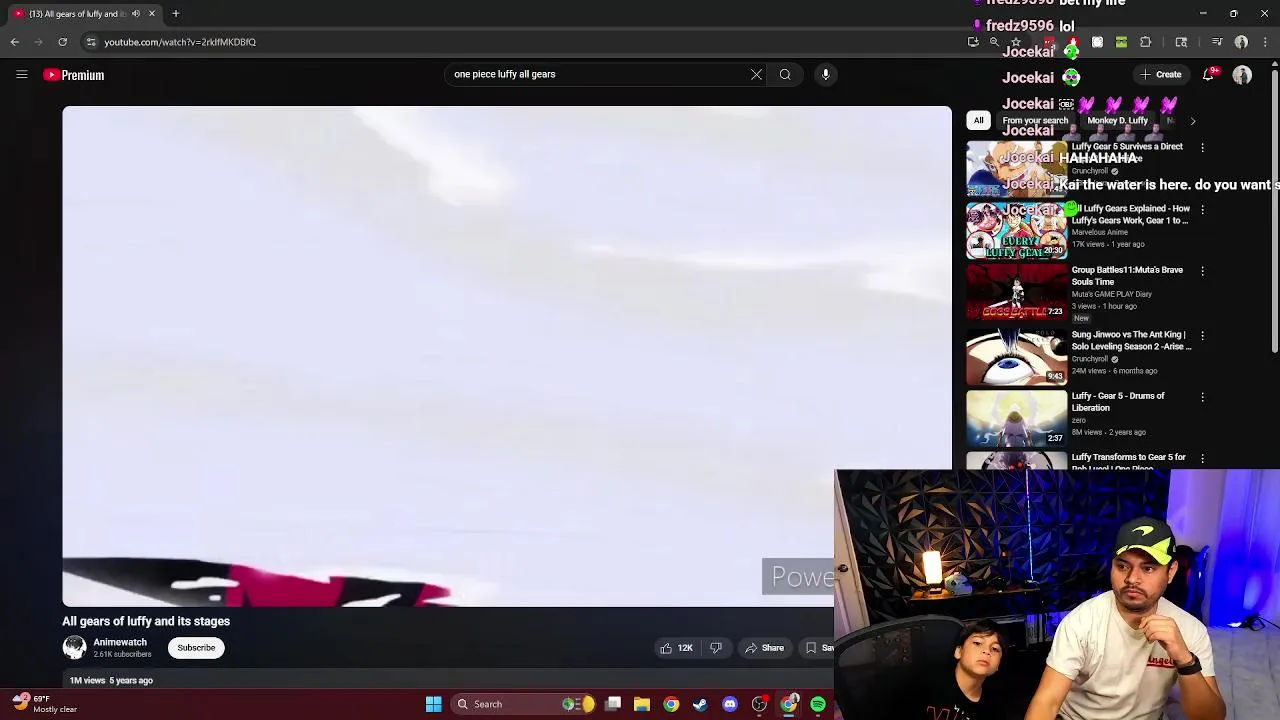Open options for Group Battles11 video
This screenshot has width=1280, height=720.
(x=1202, y=271)
